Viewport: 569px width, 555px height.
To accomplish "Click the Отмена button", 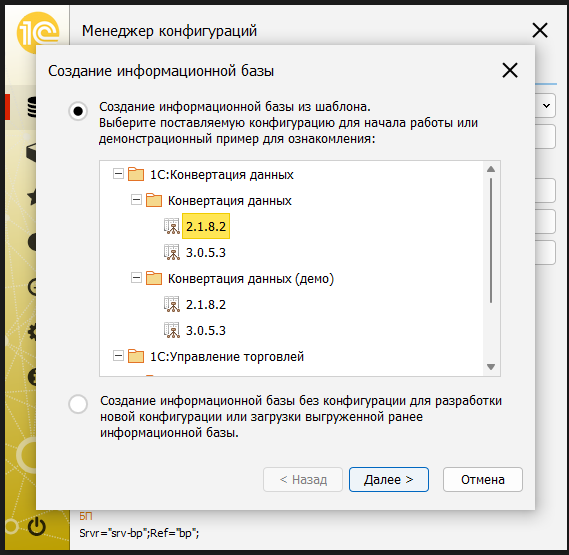I will tap(483, 479).
